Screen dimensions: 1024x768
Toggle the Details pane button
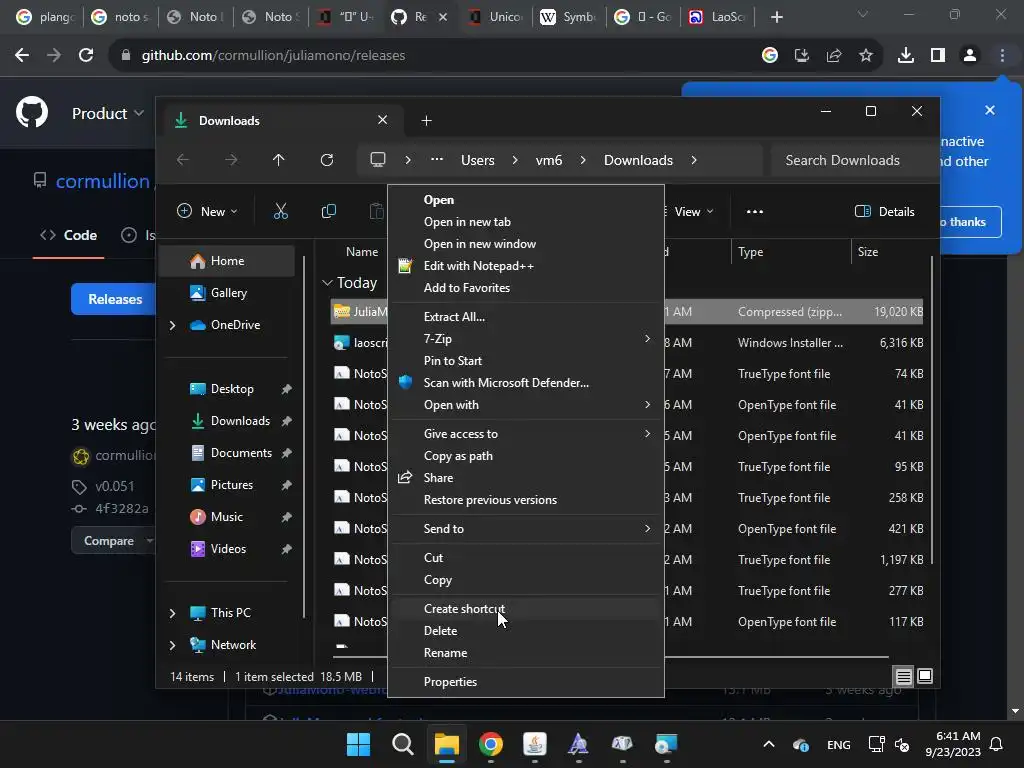pyautogui.click(x=884, y=212)
